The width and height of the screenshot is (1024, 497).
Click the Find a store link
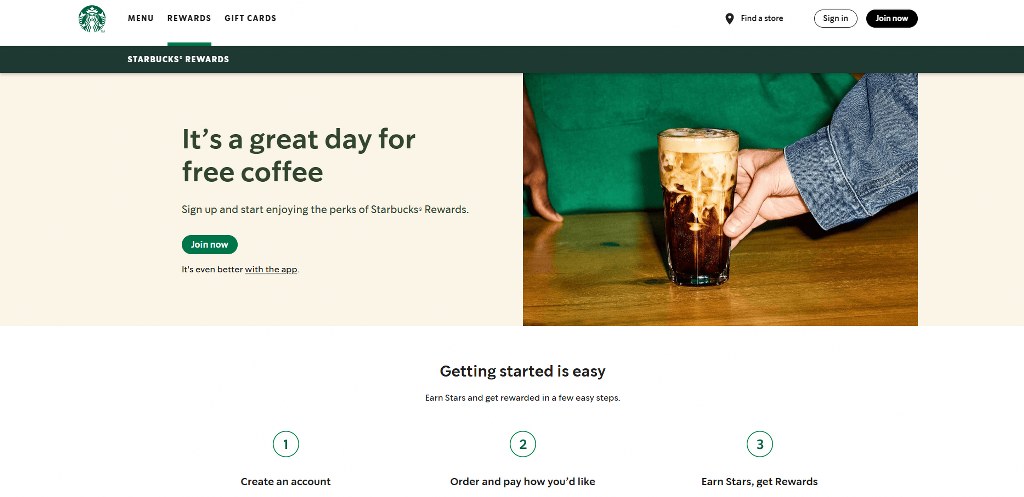tap(761, 18)
